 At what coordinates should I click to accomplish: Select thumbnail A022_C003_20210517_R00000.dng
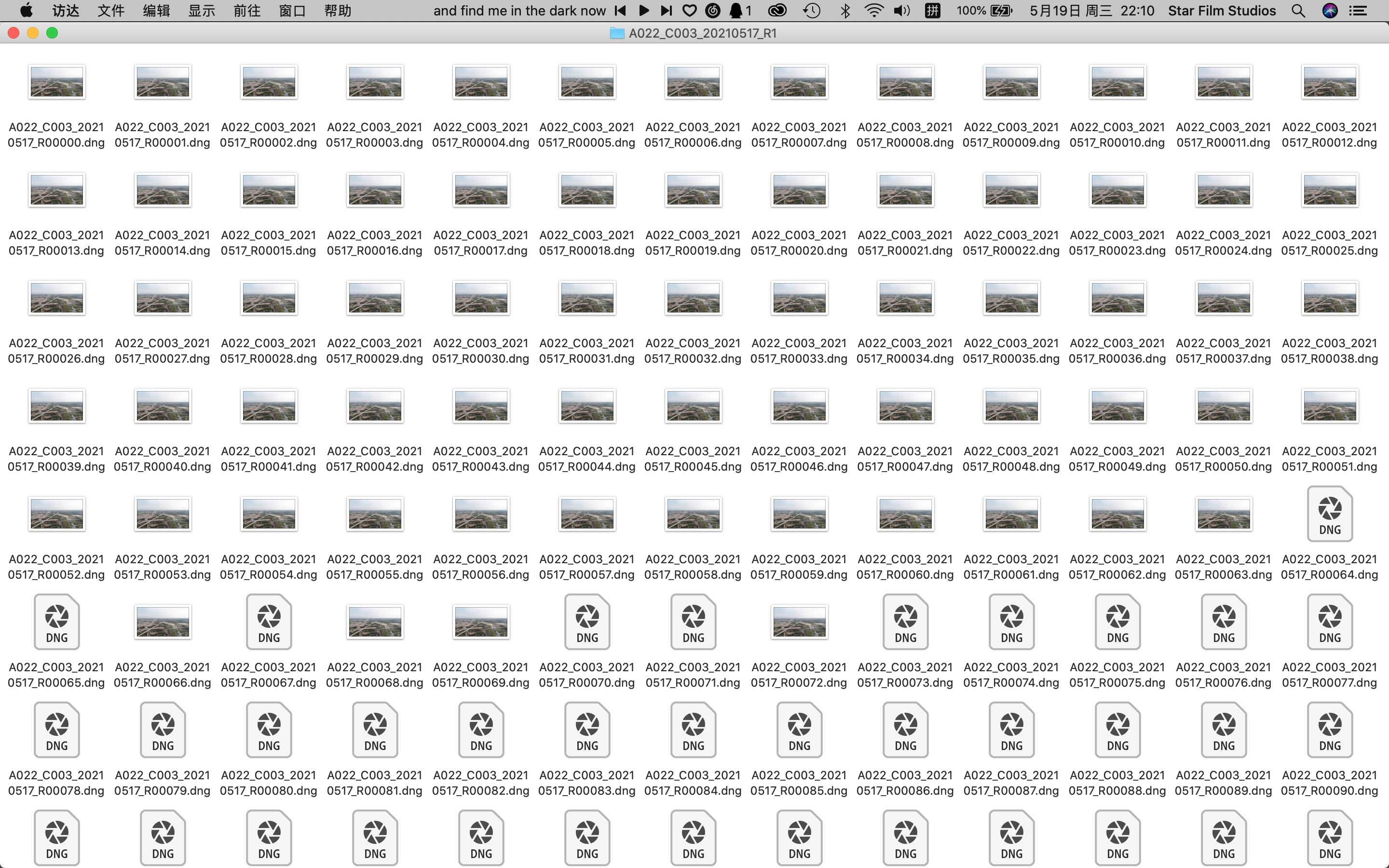(x=57, y=81)
